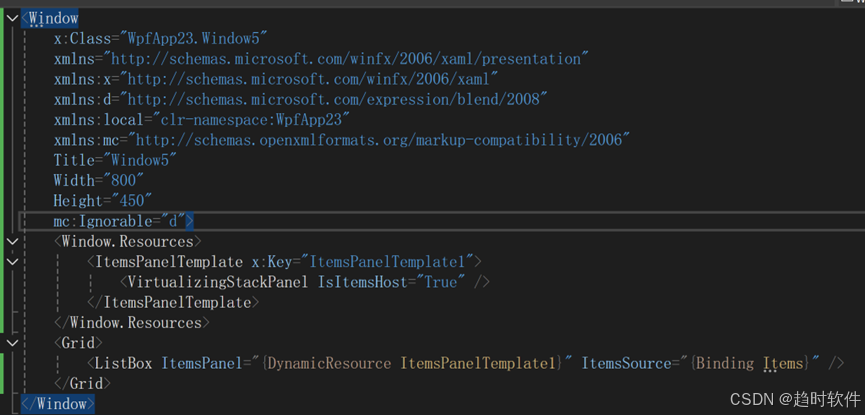
Task: Click the closing </Window> tag
Action: pyautogui.click(x=59, y=404)
